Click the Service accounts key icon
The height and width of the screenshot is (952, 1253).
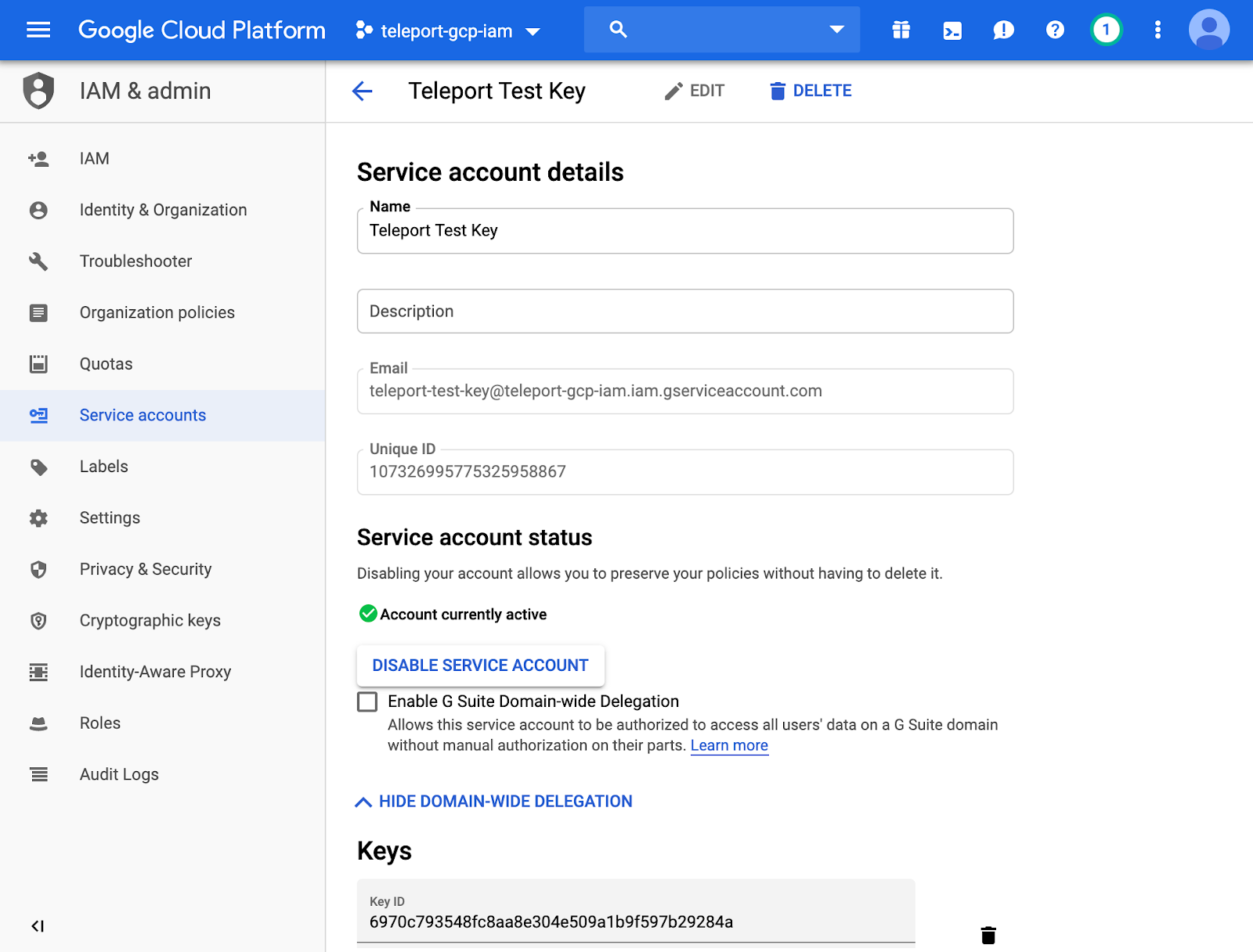38,416
